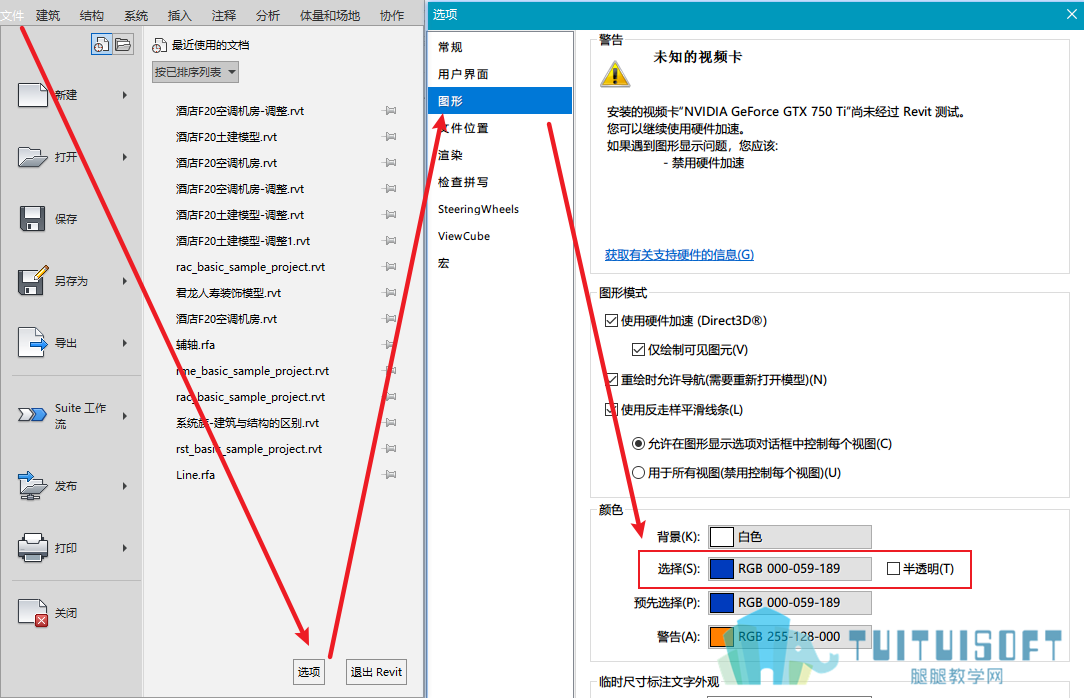The height and width of the screenshot is (698, 1084).
Task: Open the 建筑 ribbon tab
Action: [x=48, y=15]
